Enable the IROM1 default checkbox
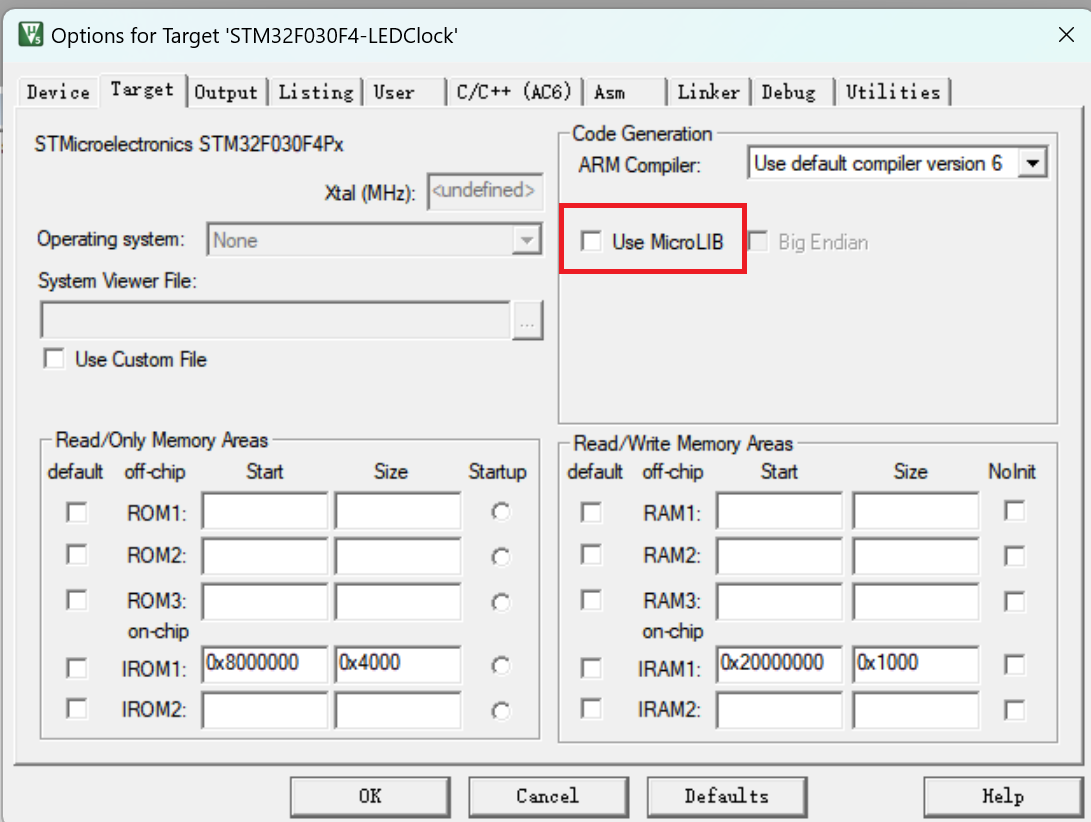The image size is (1091, 822). point(77,667)
